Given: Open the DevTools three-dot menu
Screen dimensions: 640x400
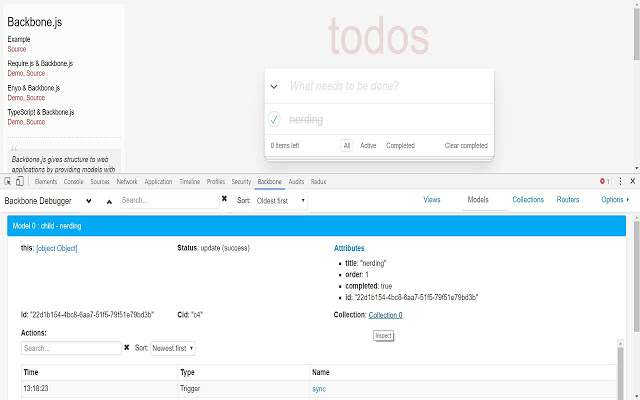Looking at the screenshot, I should click(x=620, y=181).
